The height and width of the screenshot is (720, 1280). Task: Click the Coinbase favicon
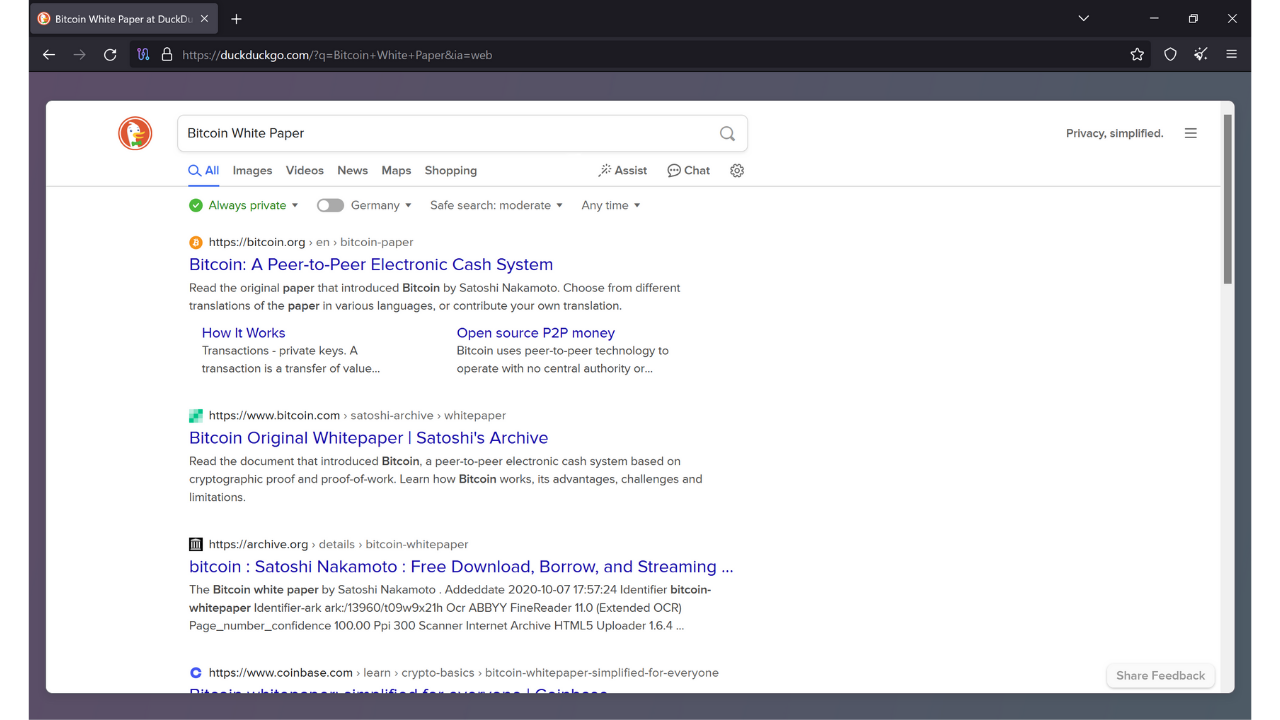tap(196, 672)
